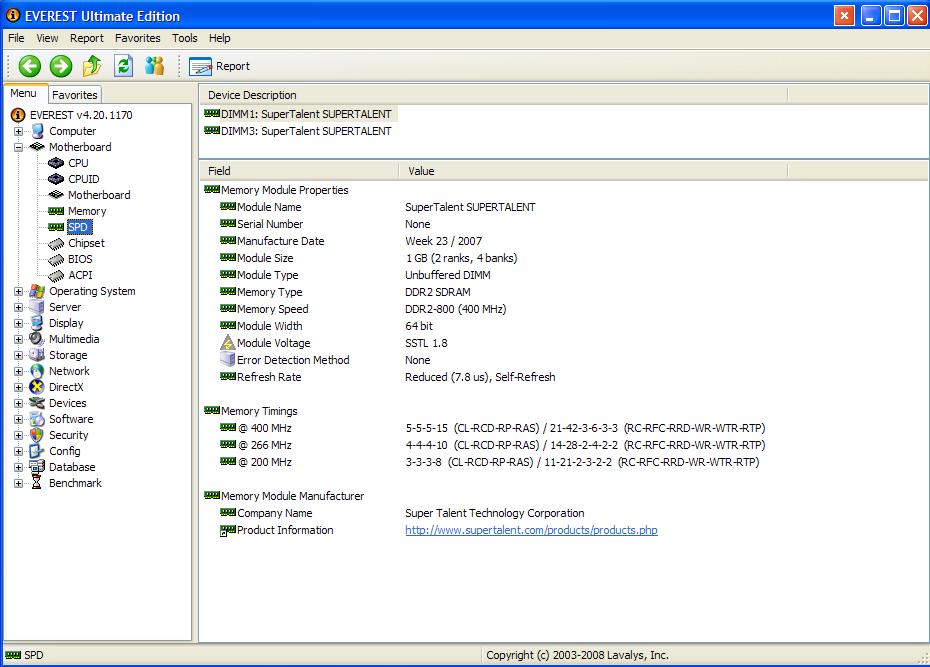930x667 pixels.
Task: Expand the Benchmark node
Action: (18, 483)
